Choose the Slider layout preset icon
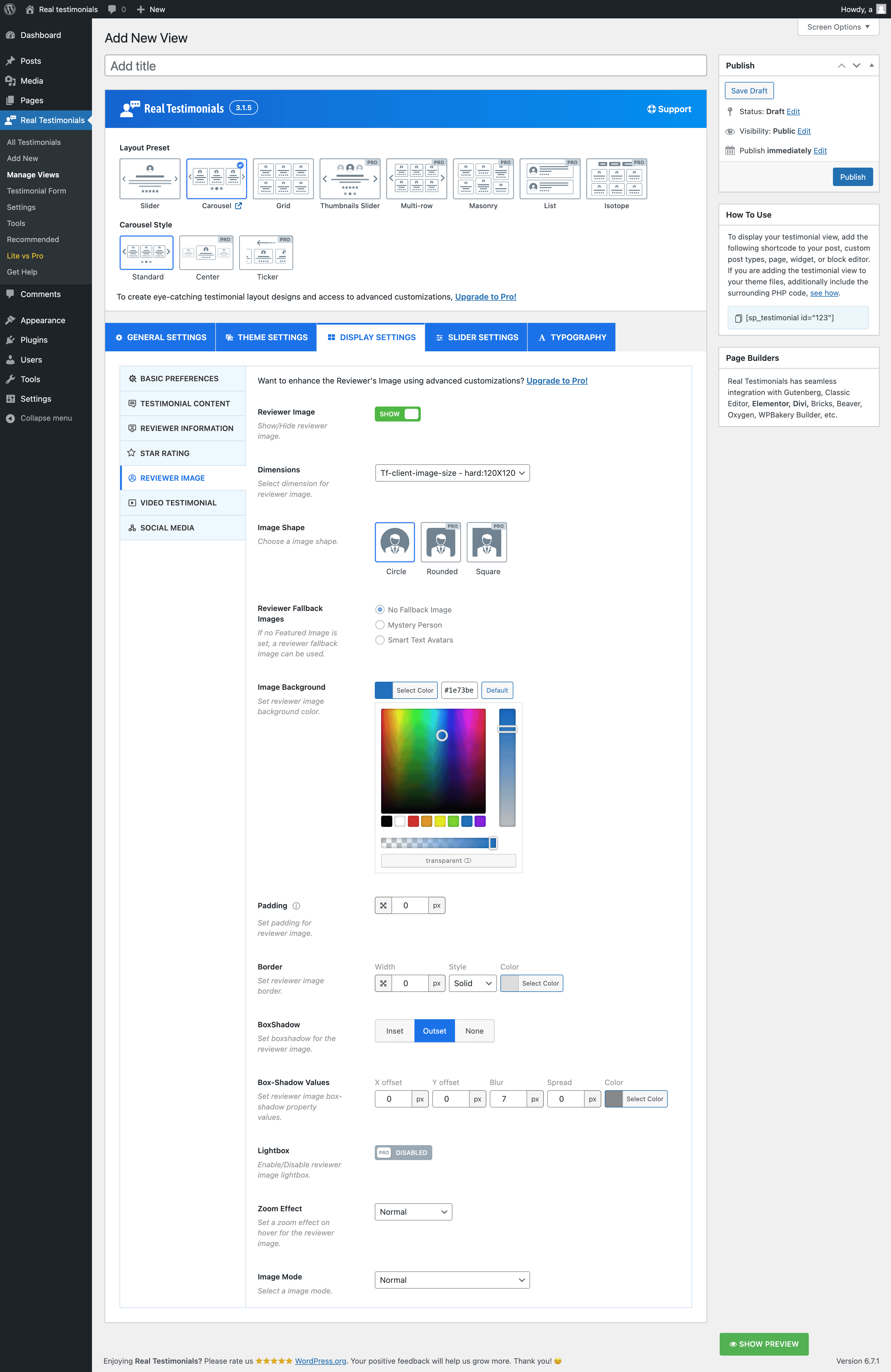Screen dimensions: 891x1372 tap(150, 179)
